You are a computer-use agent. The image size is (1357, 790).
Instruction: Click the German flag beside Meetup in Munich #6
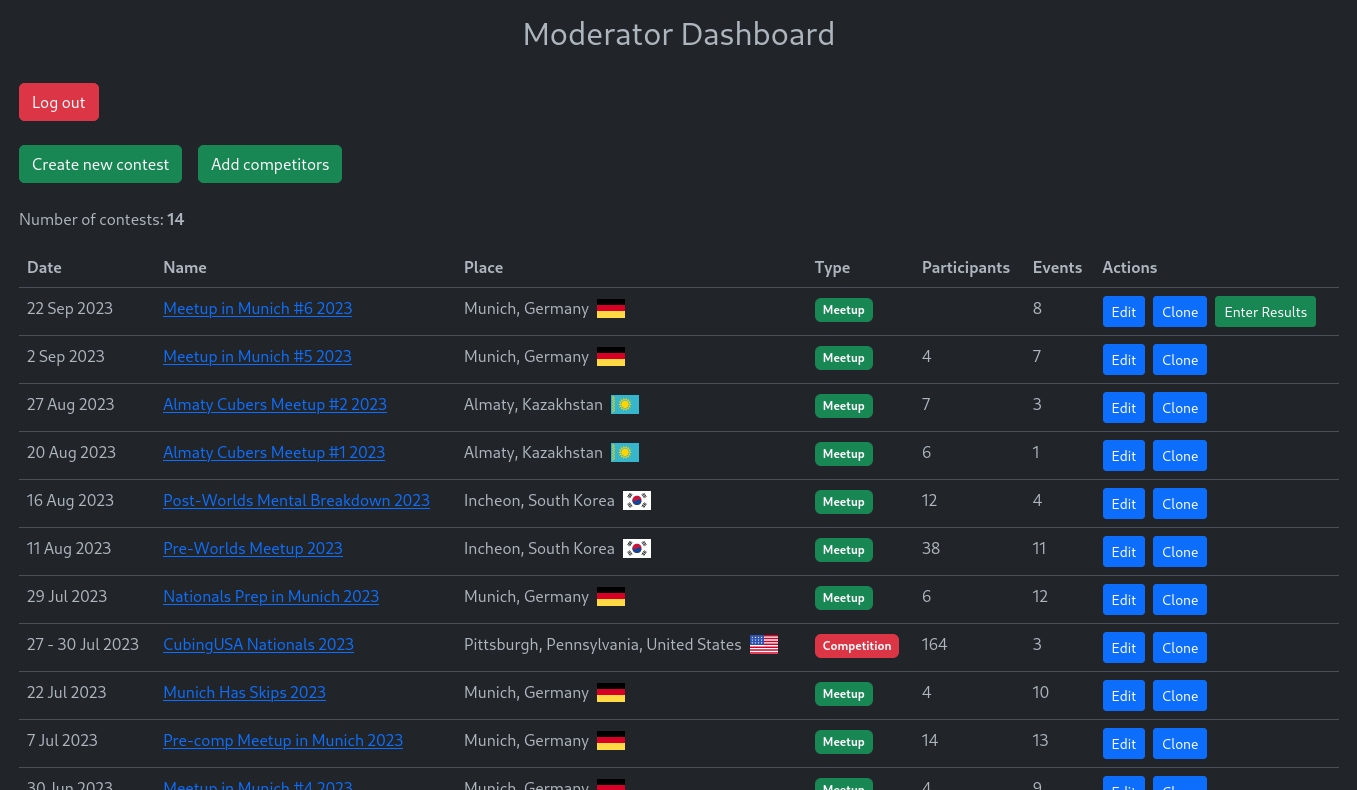(x=611, y=309)
